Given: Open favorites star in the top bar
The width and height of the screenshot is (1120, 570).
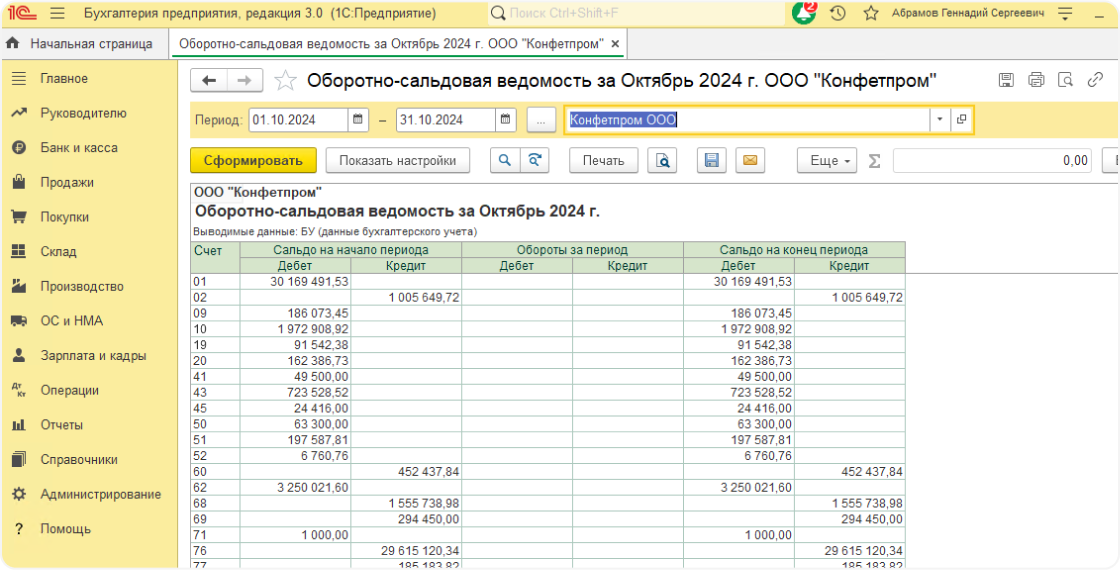Looking at the screenshot, I should point(871,14).
